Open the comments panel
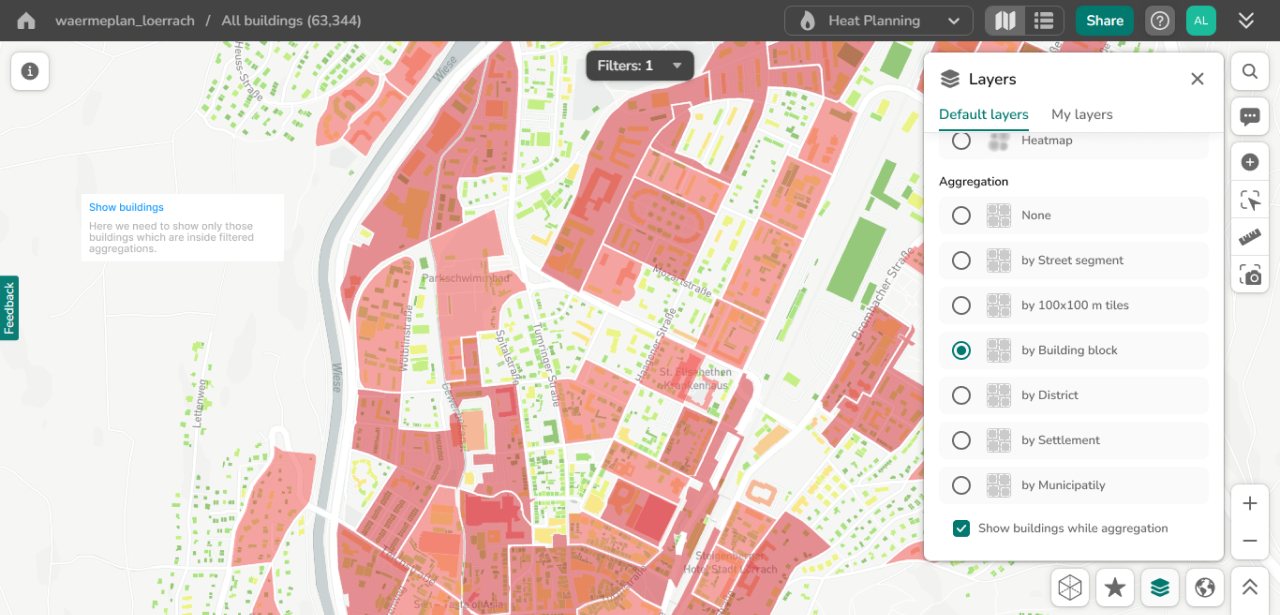Screen dimensions: 1280x615 1250,116
